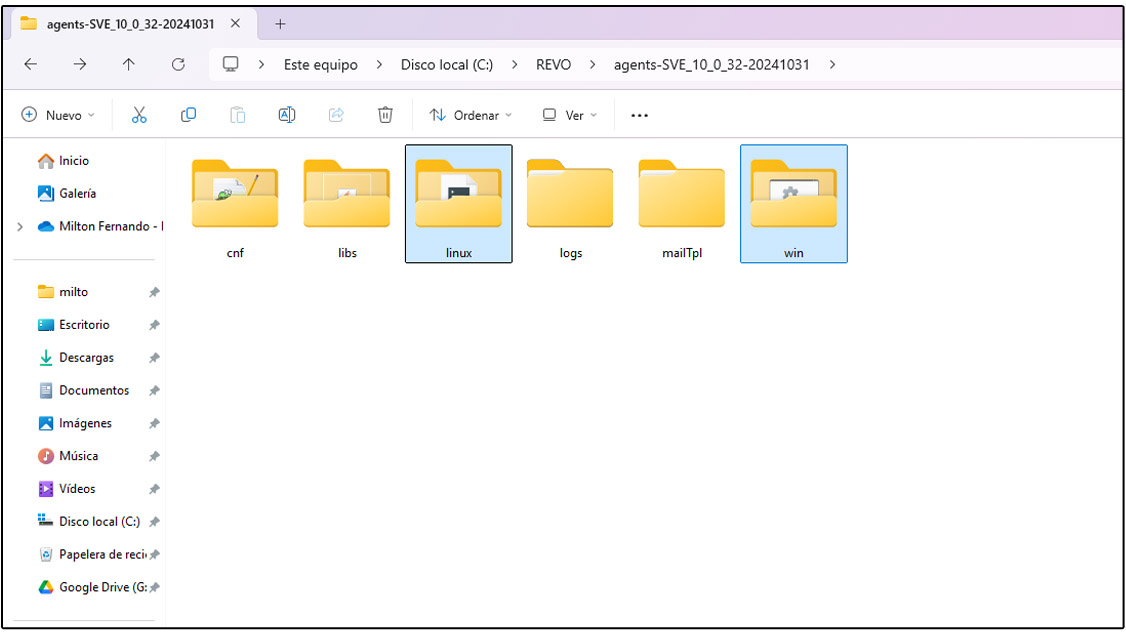Click the Copy icon in toolbar
Image resolution: width=1126 pixels, height=636 pixels.
click(x=188, y=115)
